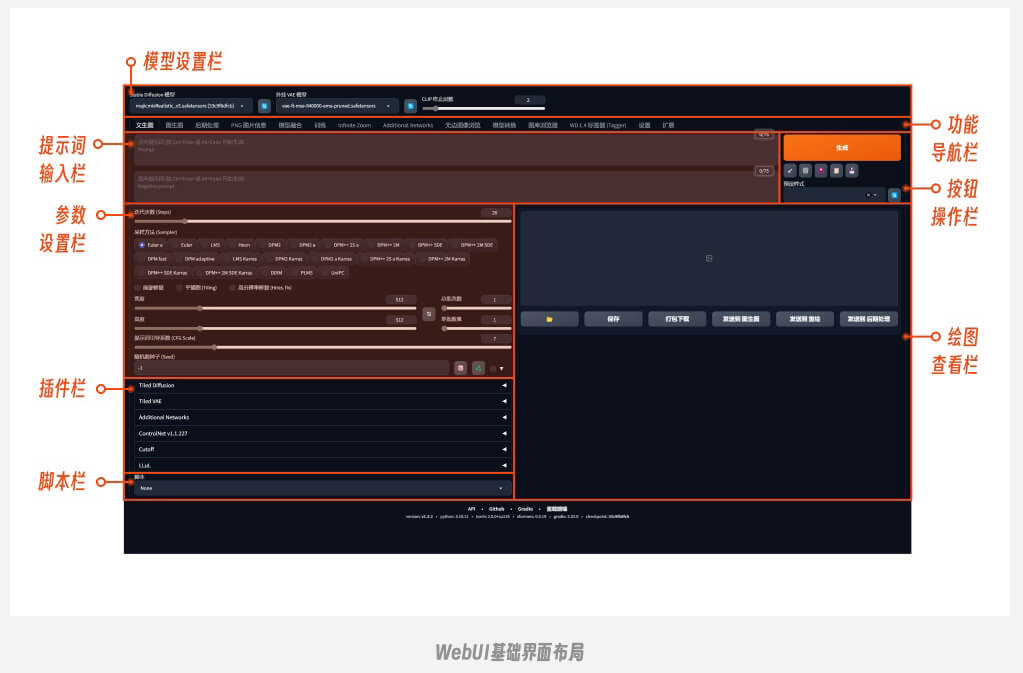1023x673 pixels.
Task: Click the save style icon under generate button
Action: click(x=851, y=171)
